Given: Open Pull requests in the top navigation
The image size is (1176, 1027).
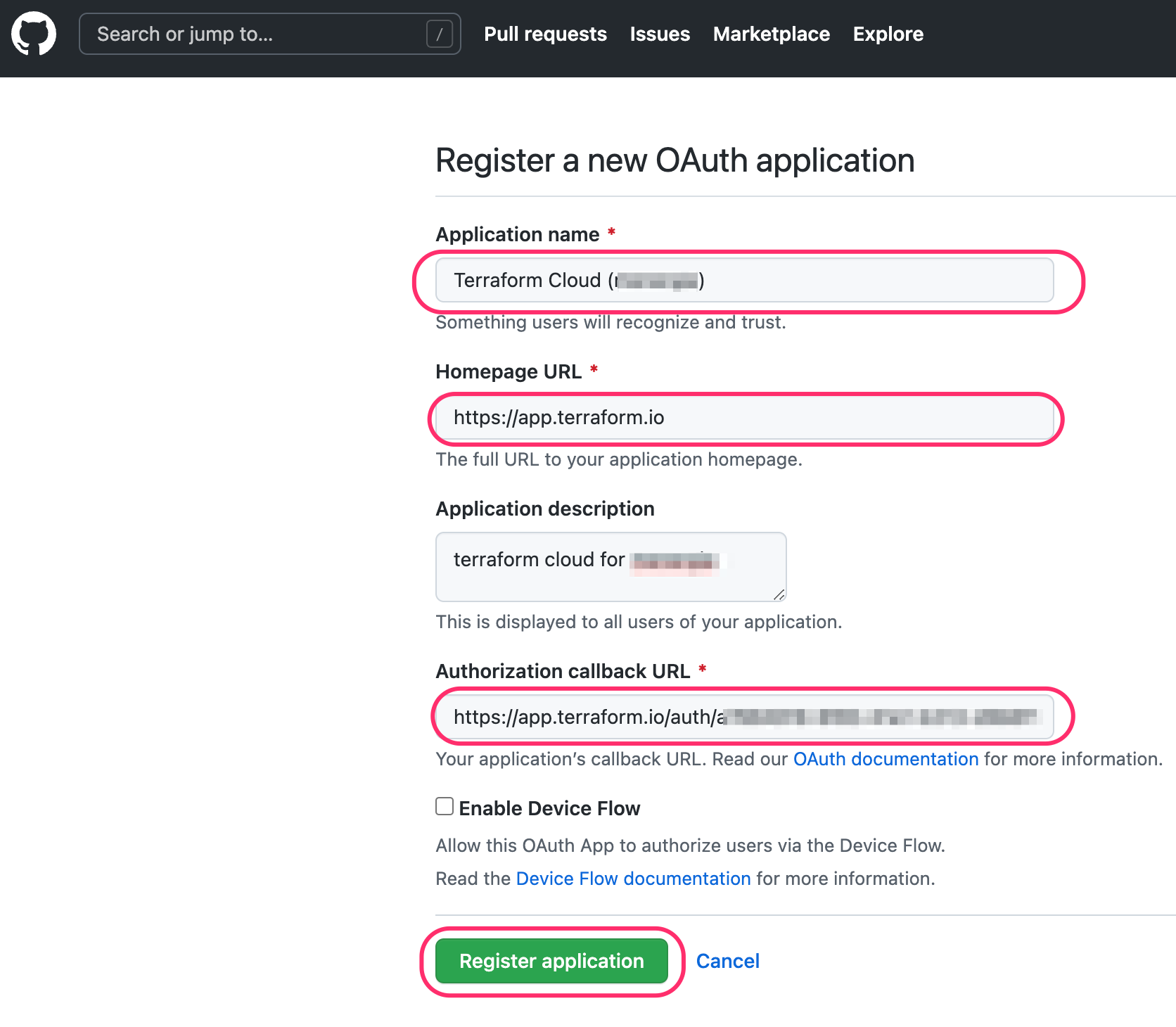Looking at the screenshot, I should (x=545, y=34).
